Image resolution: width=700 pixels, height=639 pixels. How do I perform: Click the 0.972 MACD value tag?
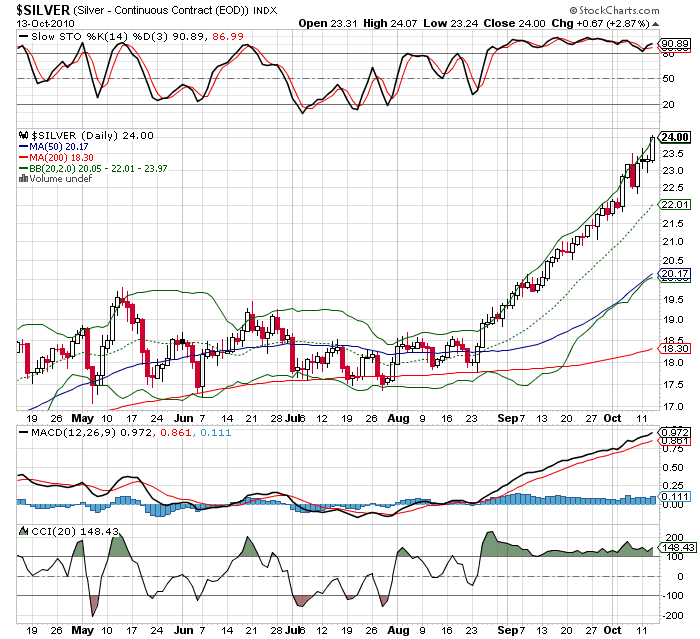click(x=675, y=431)
